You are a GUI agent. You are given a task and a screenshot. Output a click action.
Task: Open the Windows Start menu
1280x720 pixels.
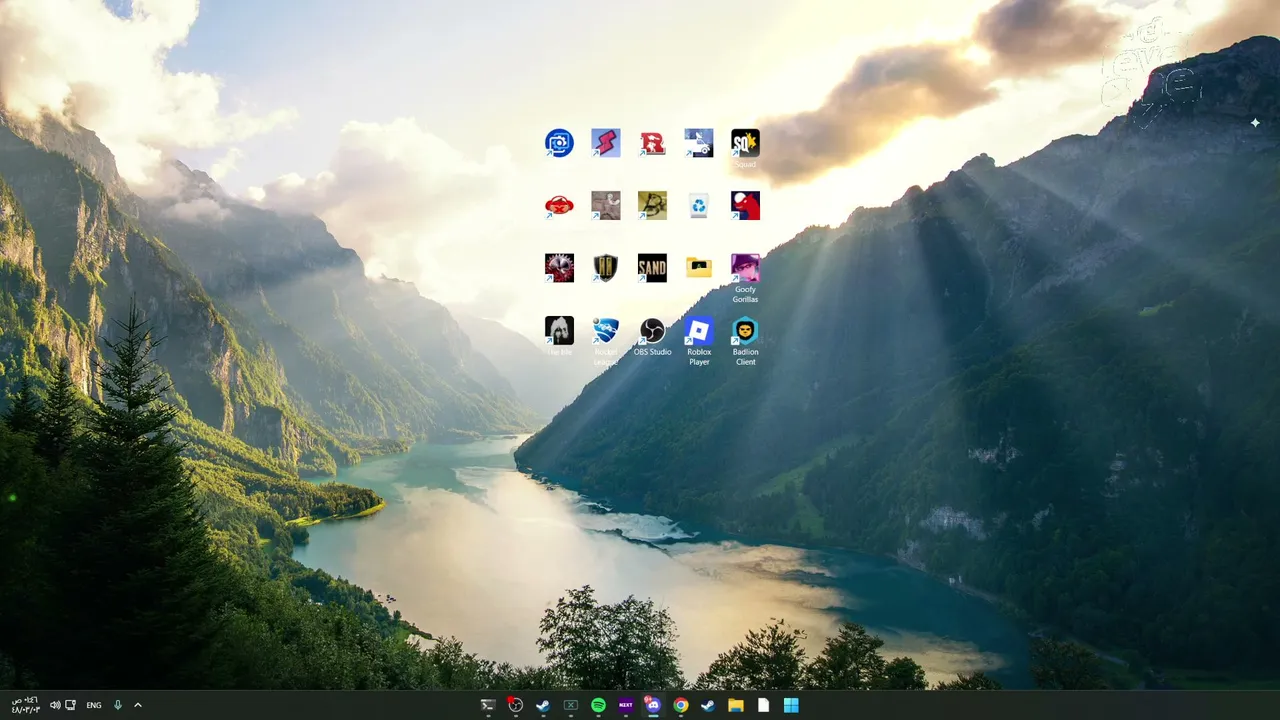click(x=791, y=705)
